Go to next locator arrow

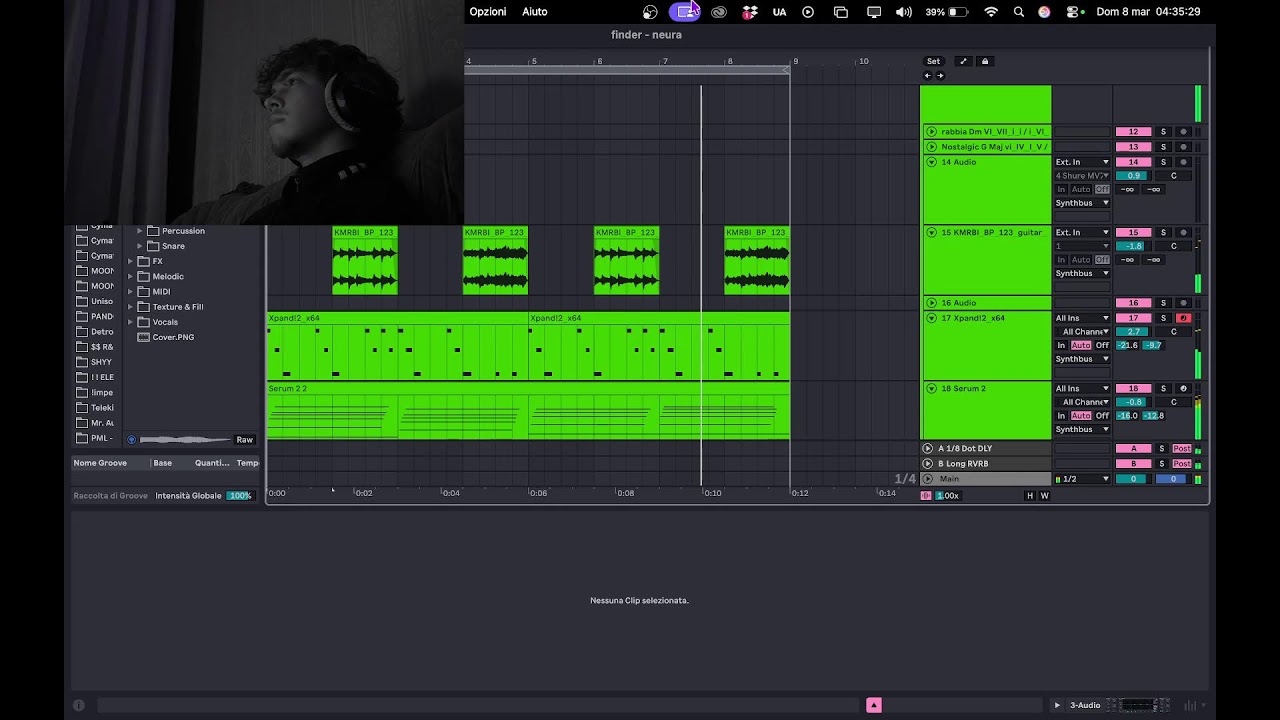pos(940,76)
